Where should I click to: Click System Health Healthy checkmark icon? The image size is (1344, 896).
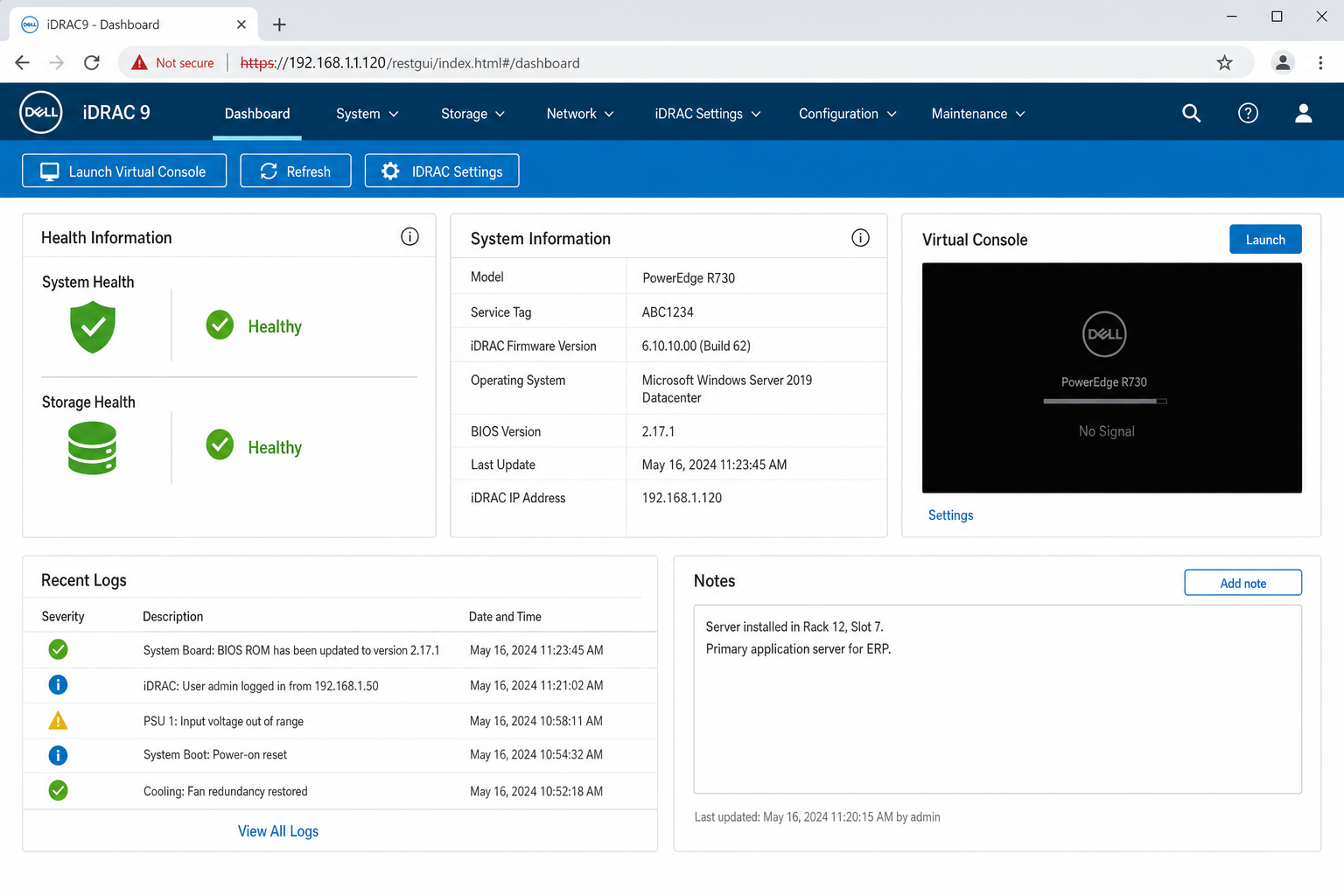220,325
